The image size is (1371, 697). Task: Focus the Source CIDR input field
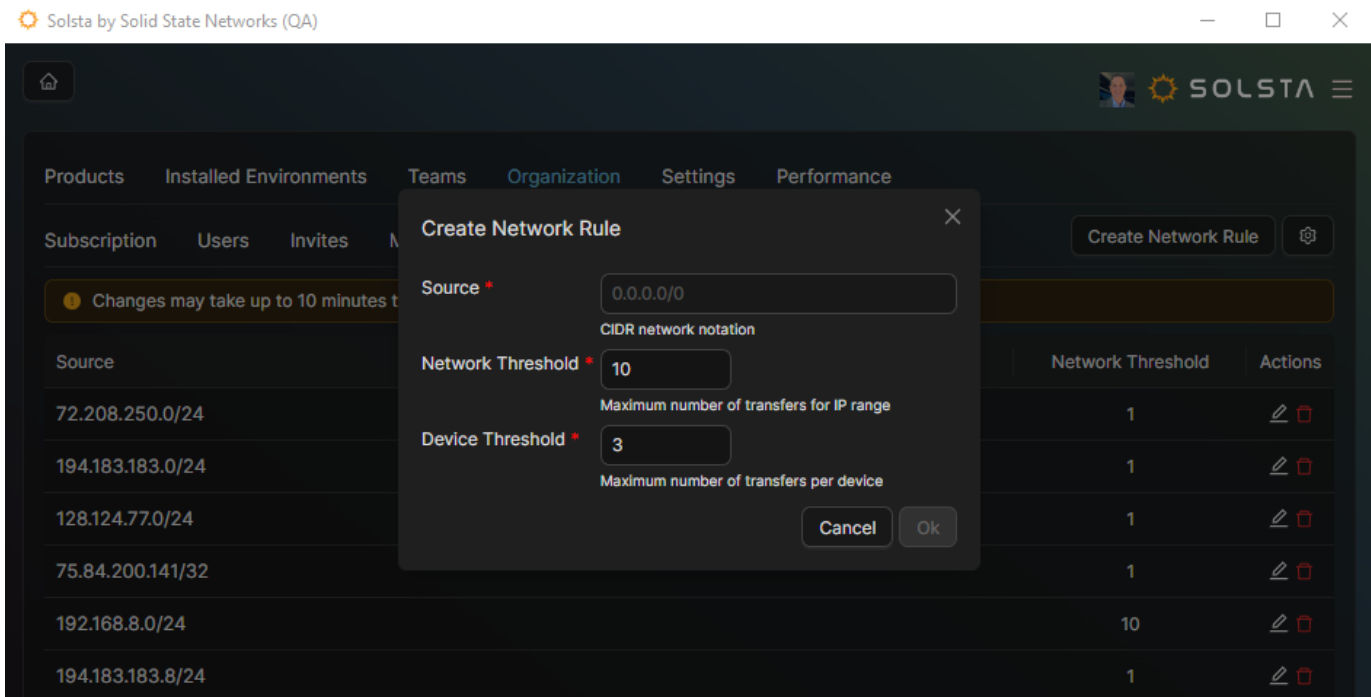[778, 294]
